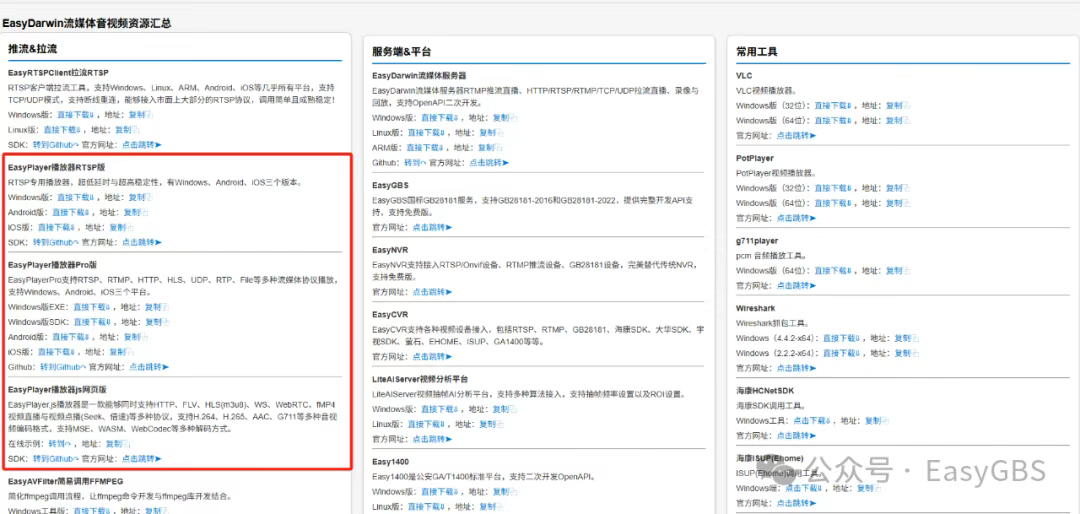Open the EasyPlayer js网页版 在线示例 转到 link
Image resolution: width=1080 pixels, height=514 pixels.
point(59,444)
